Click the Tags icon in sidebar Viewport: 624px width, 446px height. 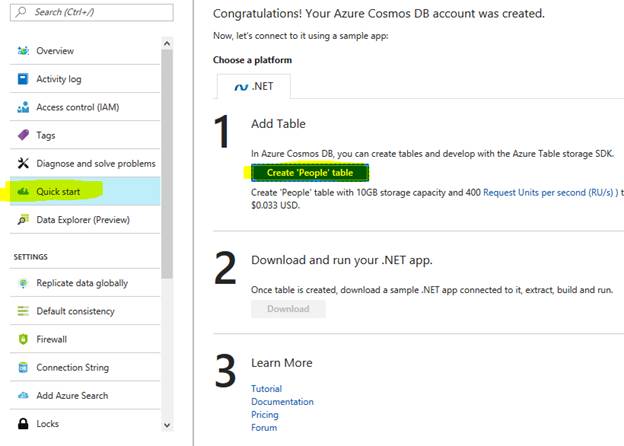point(23,135)
